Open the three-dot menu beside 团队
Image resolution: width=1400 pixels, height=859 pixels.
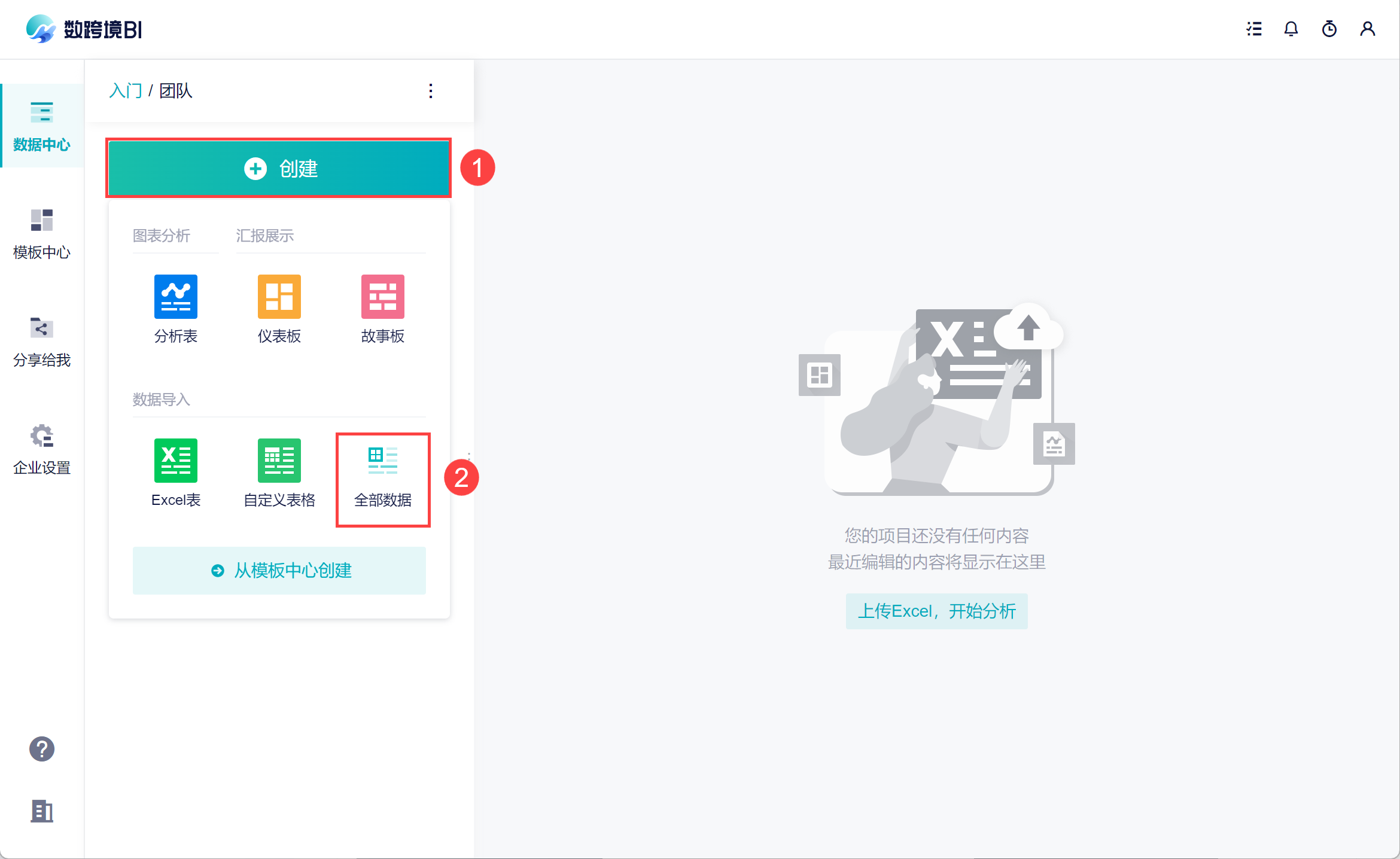(431, 91)
